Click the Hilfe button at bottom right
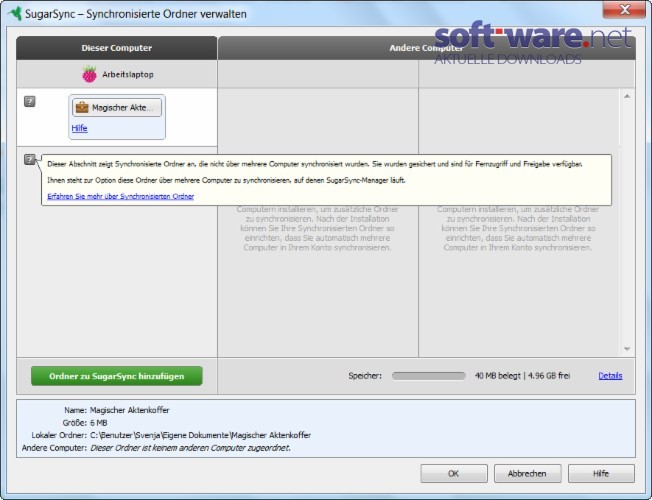Screen dimensions: 652x500 pos(601,473)
